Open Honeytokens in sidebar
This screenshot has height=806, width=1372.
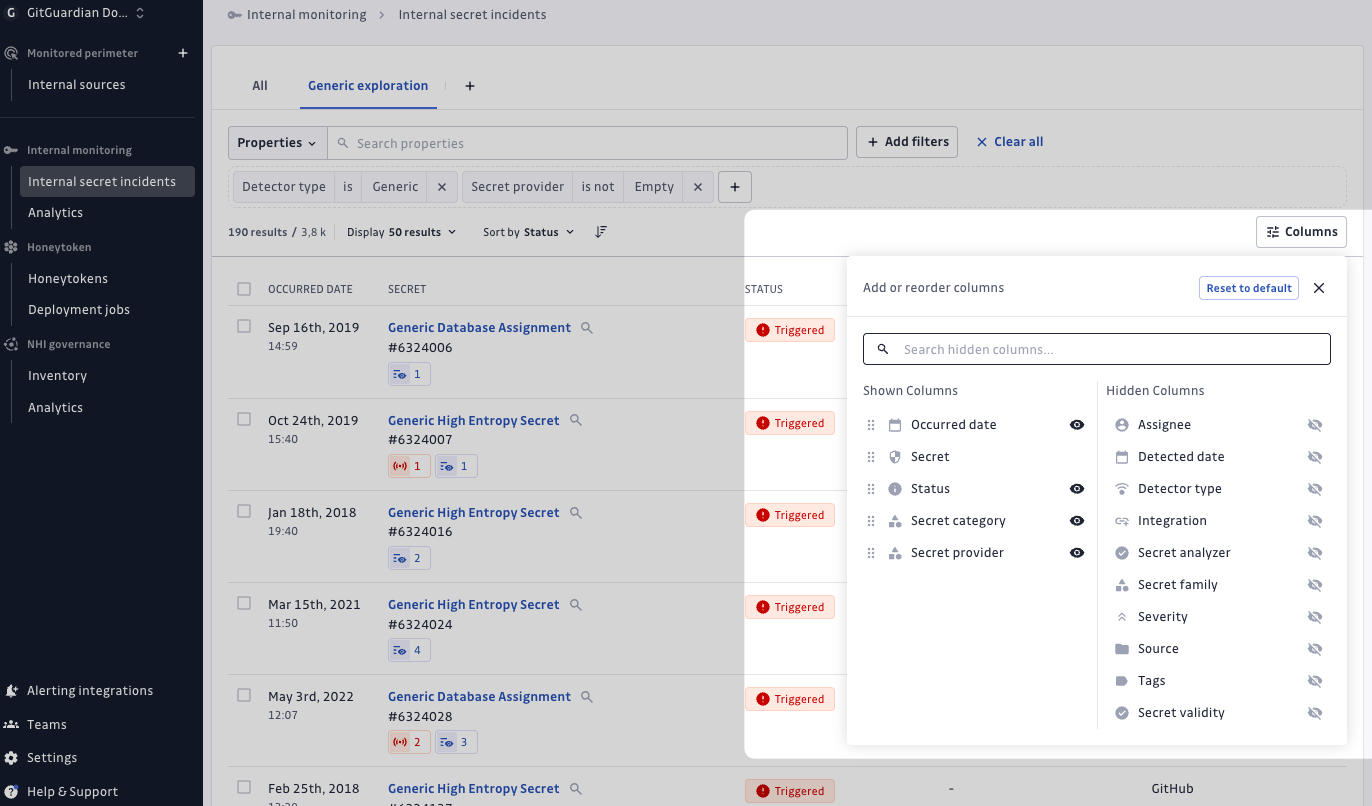68,279
